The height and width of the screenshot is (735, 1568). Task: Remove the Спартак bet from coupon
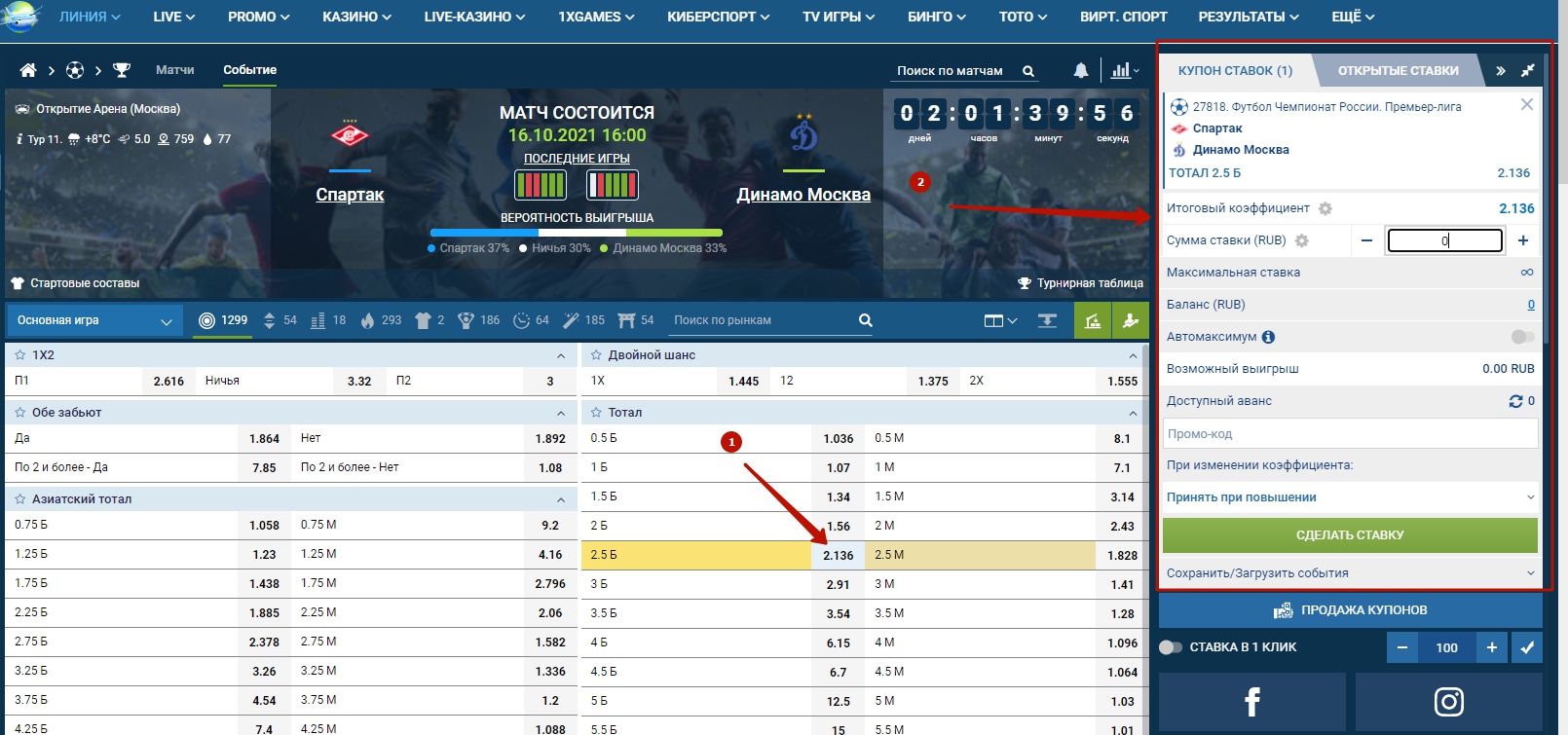click(1527, 104)
